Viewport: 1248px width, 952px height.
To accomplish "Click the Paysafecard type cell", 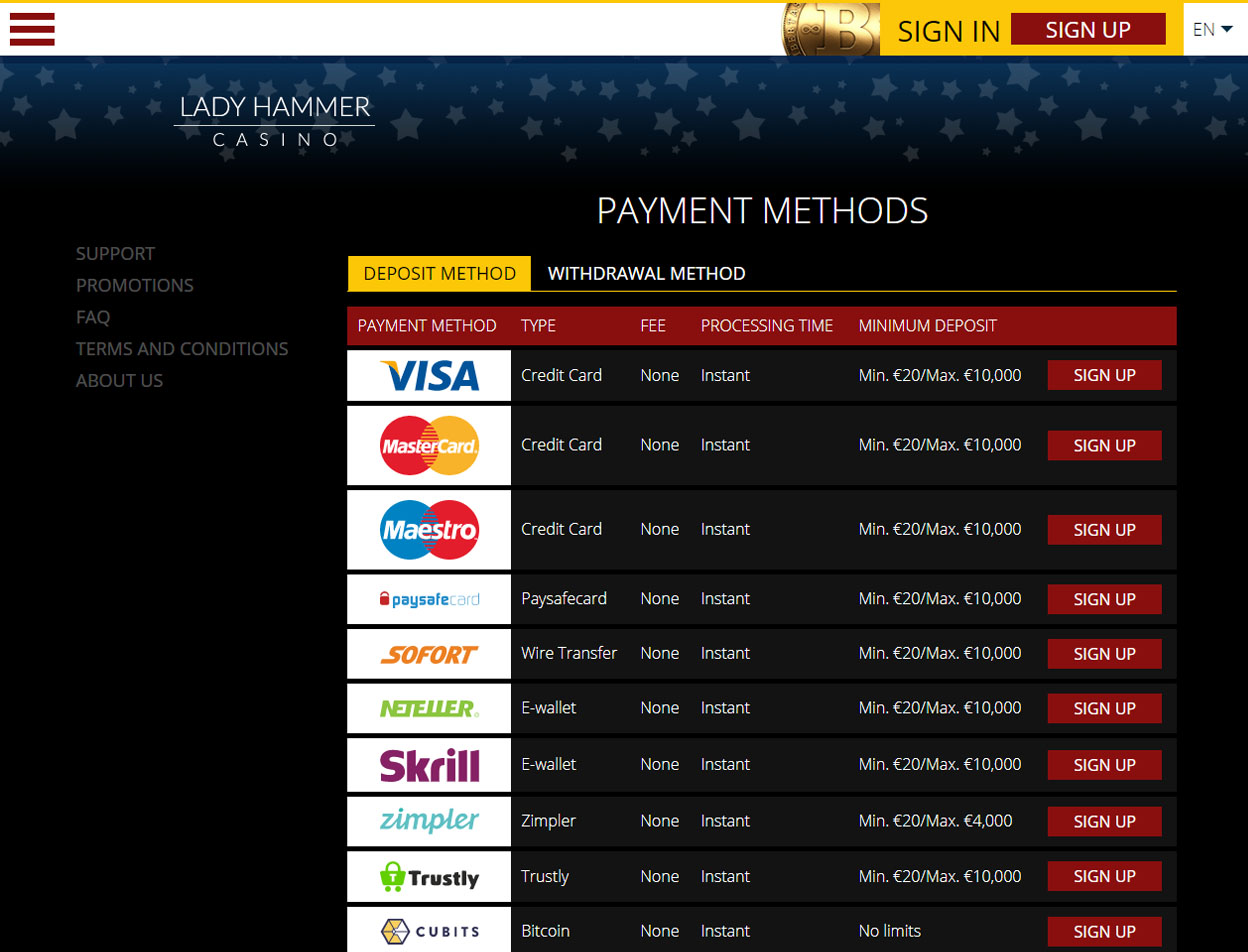I will coord(564,598).
